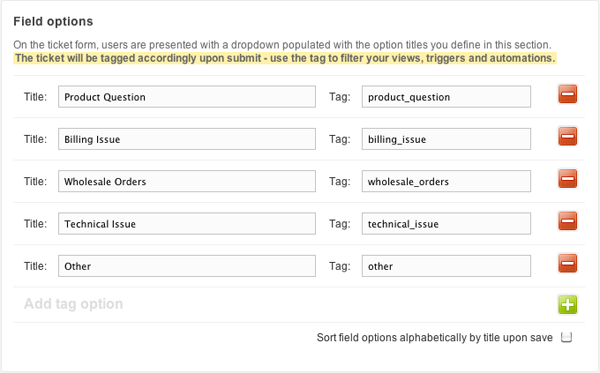Enable sort field options alphabetically checkbox
The height and width of the screenshot is (373, 600).
coord(566,337)
